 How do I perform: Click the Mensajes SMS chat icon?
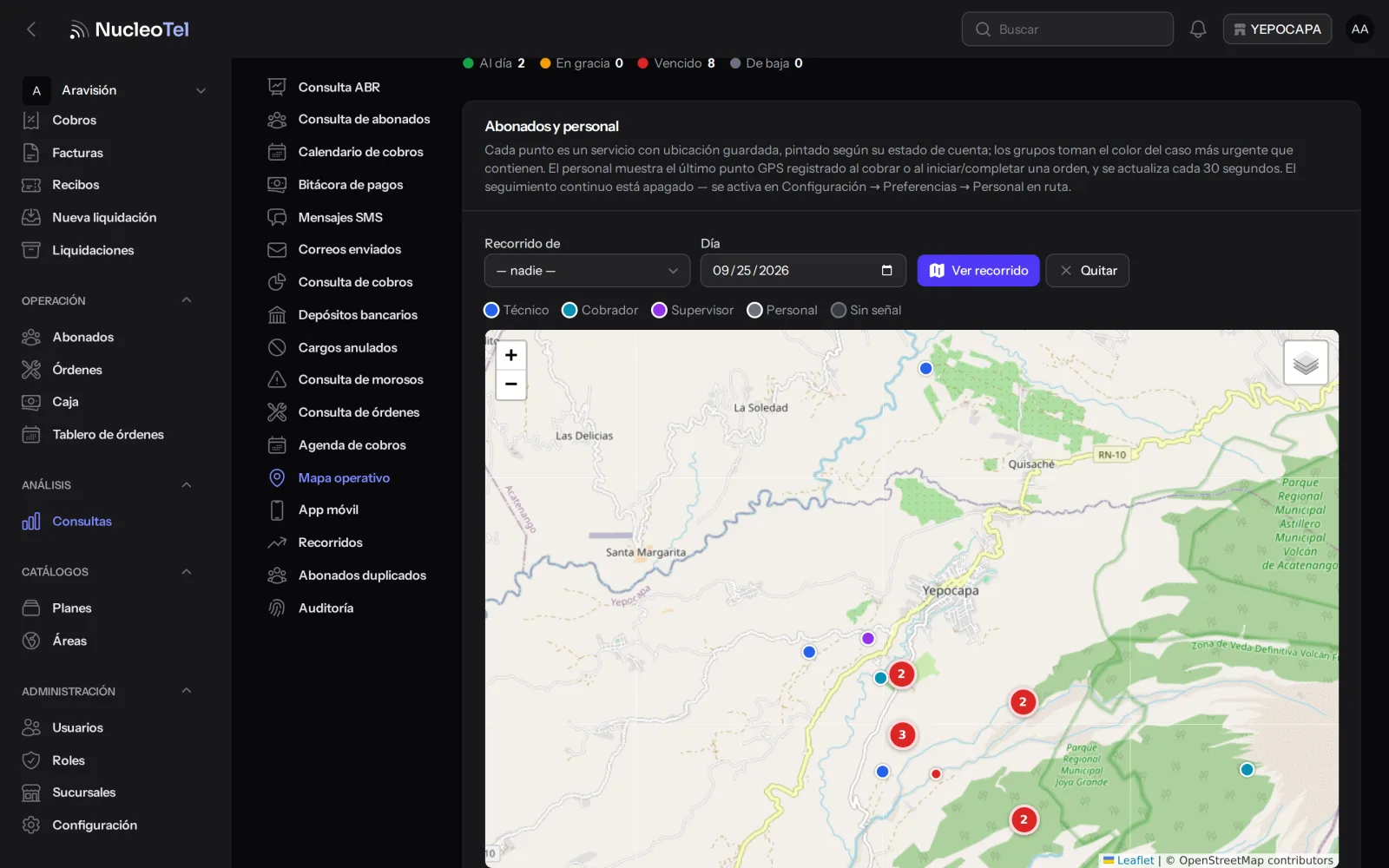click(277, 217)
